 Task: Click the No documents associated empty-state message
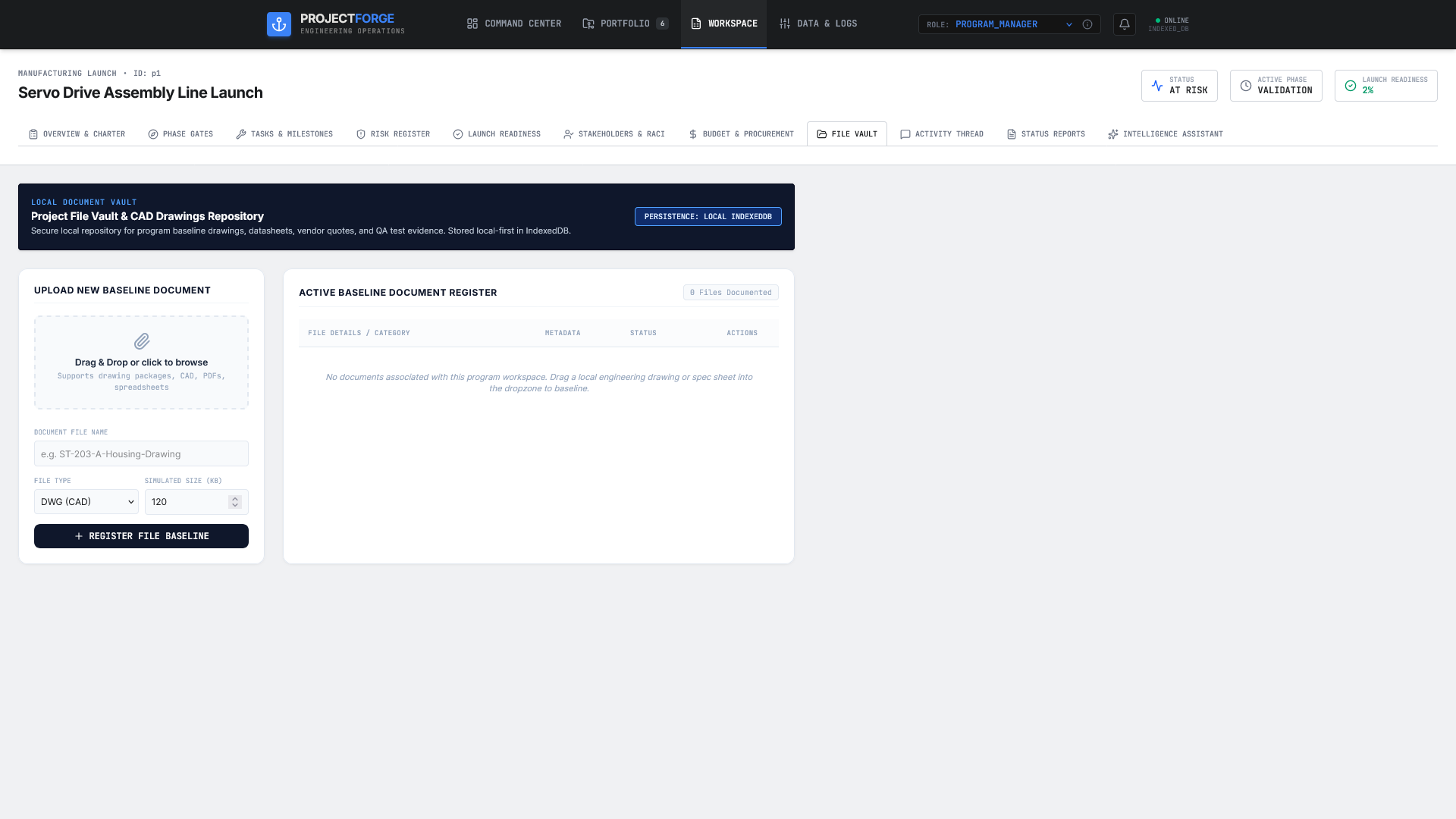[x=538, y=383]
